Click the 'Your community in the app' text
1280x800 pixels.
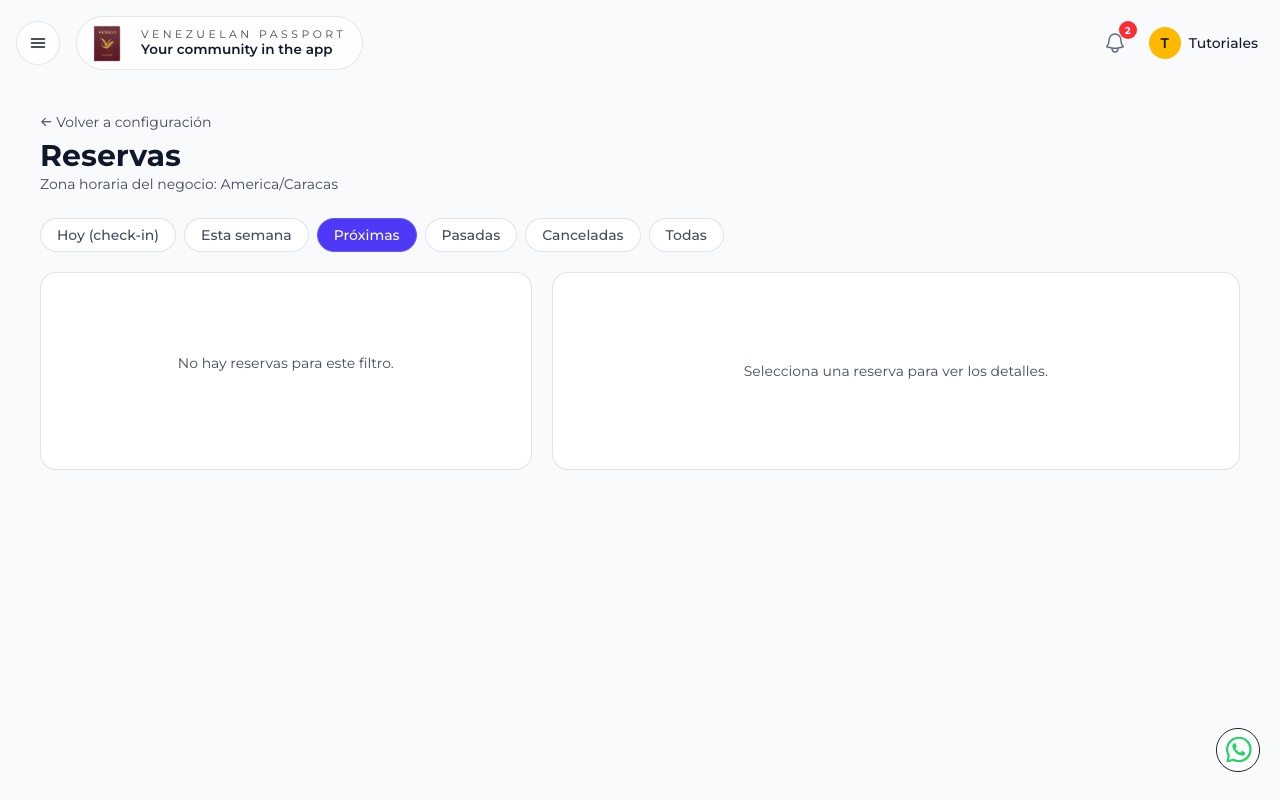point(237,50)
